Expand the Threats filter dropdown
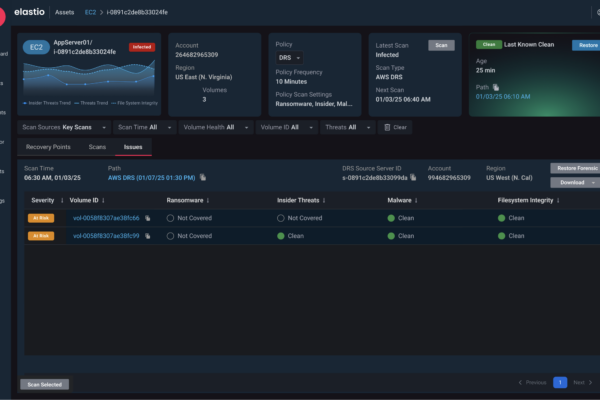The width and height of the screenshot is (600, 400). click(346, 127)
